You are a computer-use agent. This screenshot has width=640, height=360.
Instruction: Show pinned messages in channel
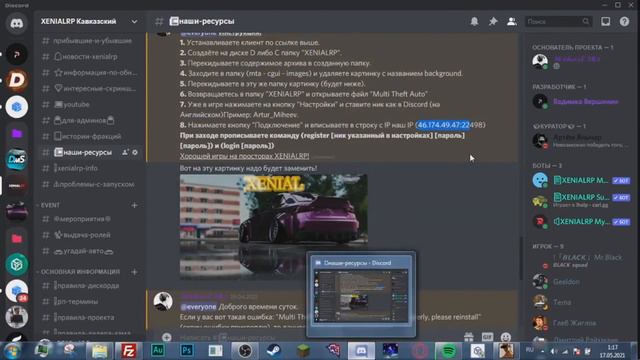tap(493, 21)
